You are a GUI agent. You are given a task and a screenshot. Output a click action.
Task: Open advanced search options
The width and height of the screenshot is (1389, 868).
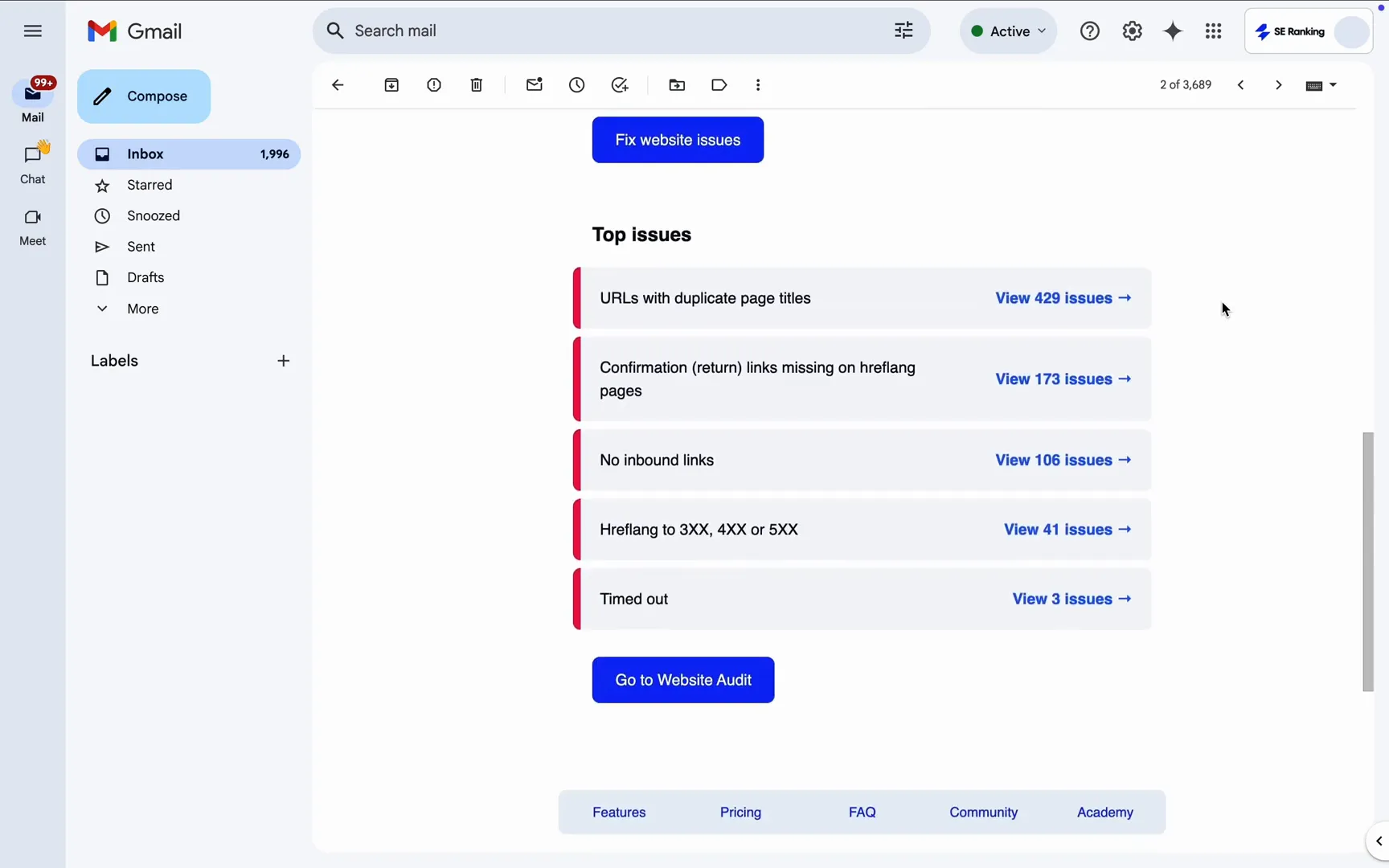coord(903,31)
